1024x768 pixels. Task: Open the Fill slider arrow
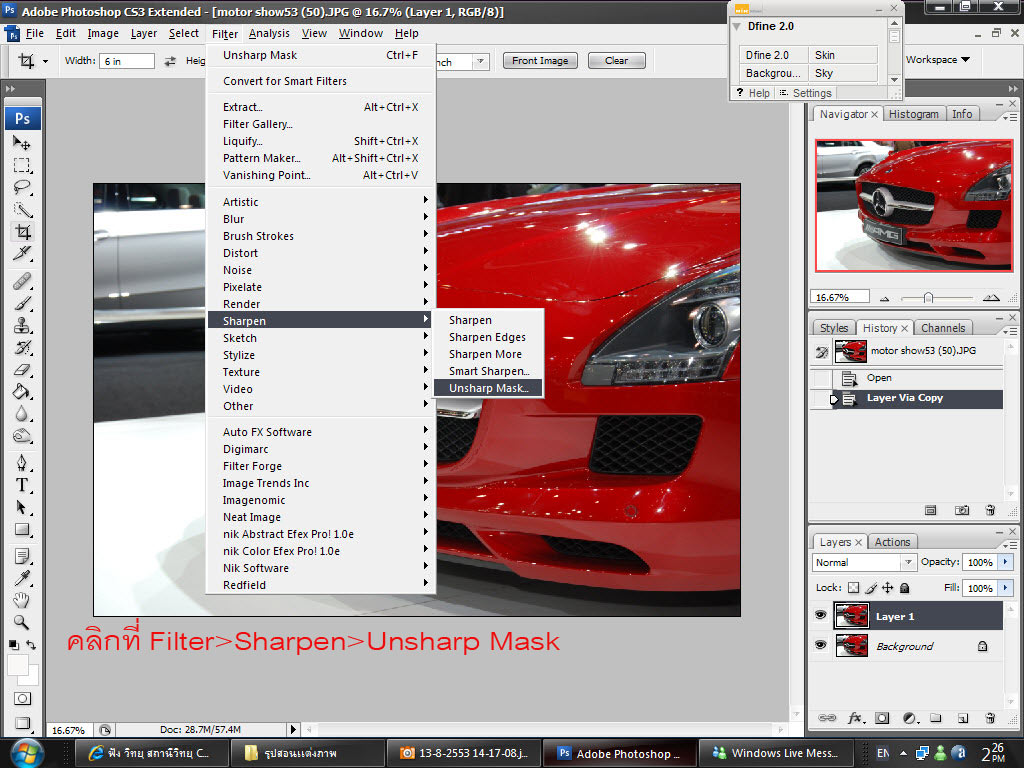(1005, 588)
